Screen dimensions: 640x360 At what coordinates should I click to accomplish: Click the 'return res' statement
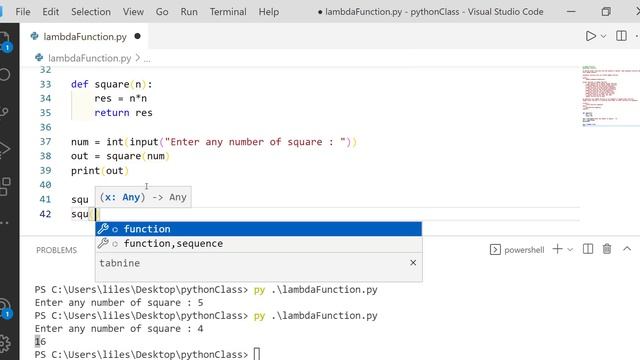(123, 113)
